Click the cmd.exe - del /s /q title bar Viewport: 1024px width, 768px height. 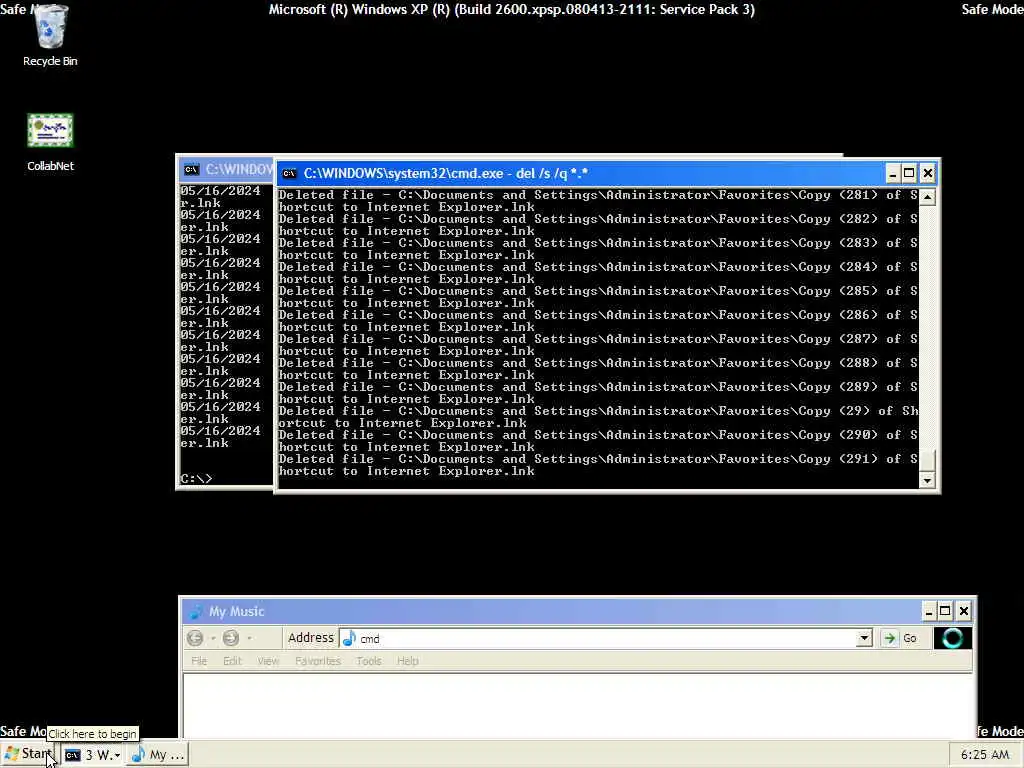[x=581, y=174]
